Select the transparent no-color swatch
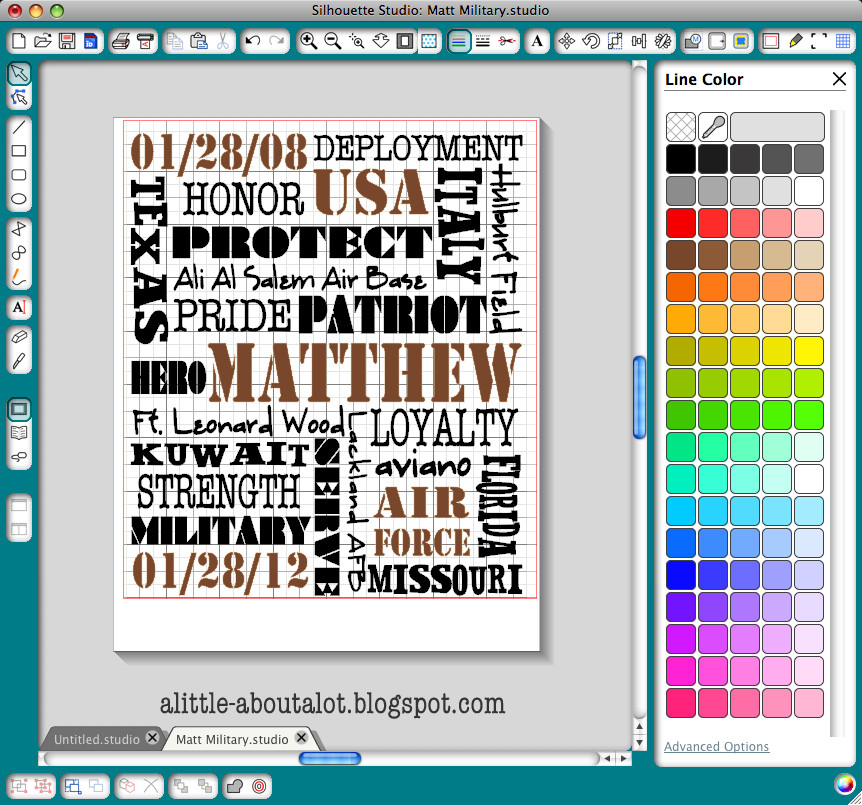862x805 pixels. [681, 127]
